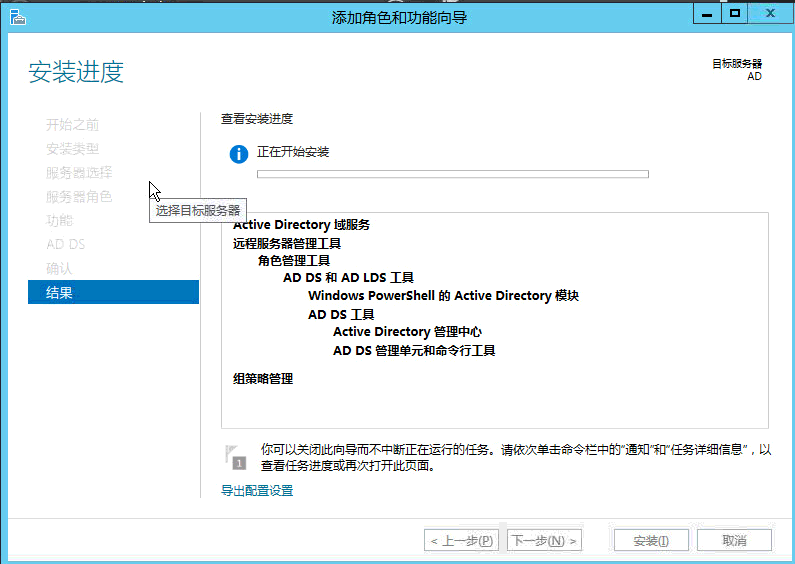Click the AD DS 工具 entry in the list
Viewport: 795px width, 564px height.
341,314
